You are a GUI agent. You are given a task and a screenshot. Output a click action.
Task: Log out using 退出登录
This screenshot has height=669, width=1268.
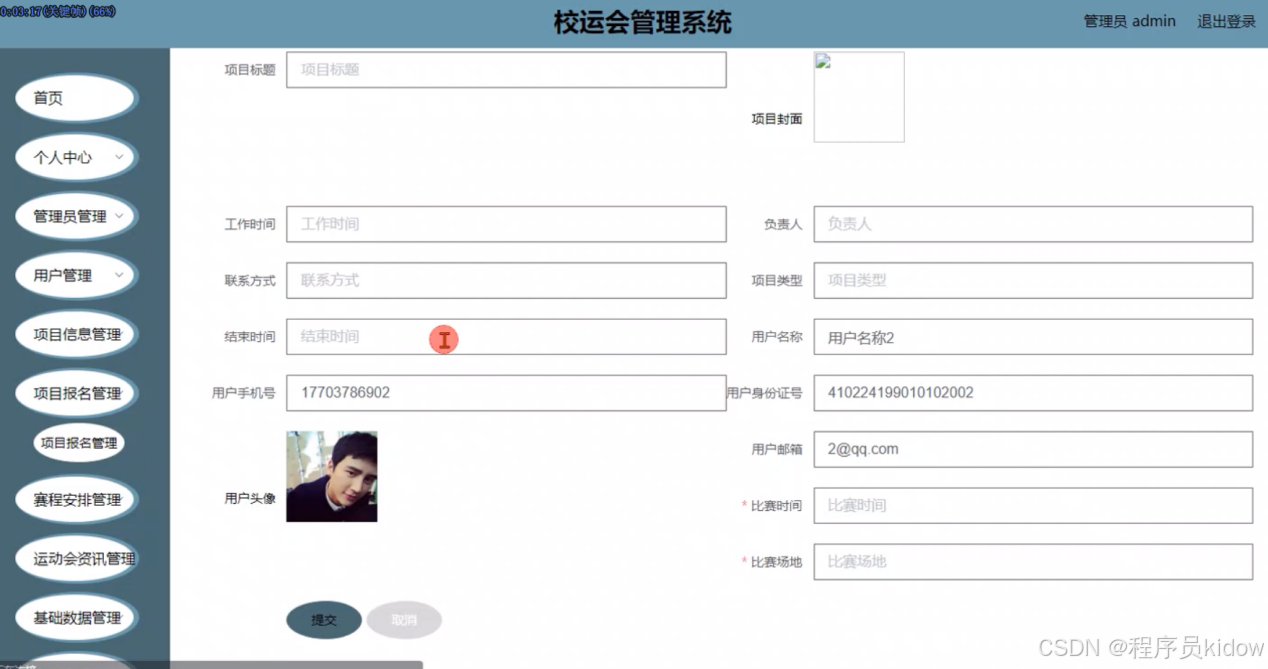point(1225,20)
